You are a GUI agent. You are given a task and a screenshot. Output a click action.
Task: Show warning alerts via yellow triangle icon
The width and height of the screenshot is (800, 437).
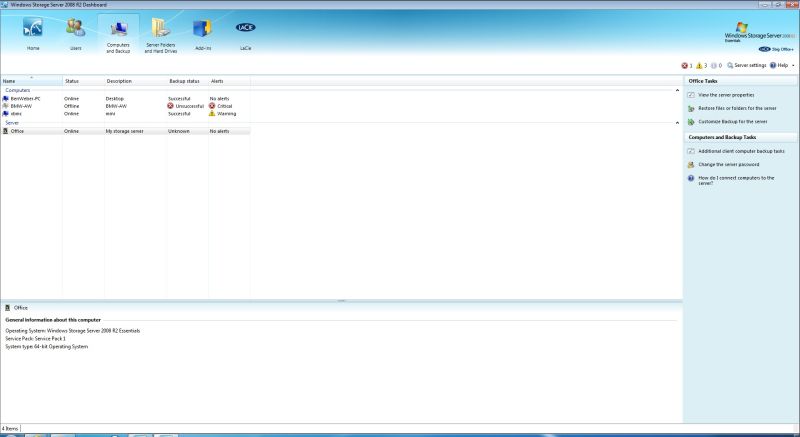point(699,66)
